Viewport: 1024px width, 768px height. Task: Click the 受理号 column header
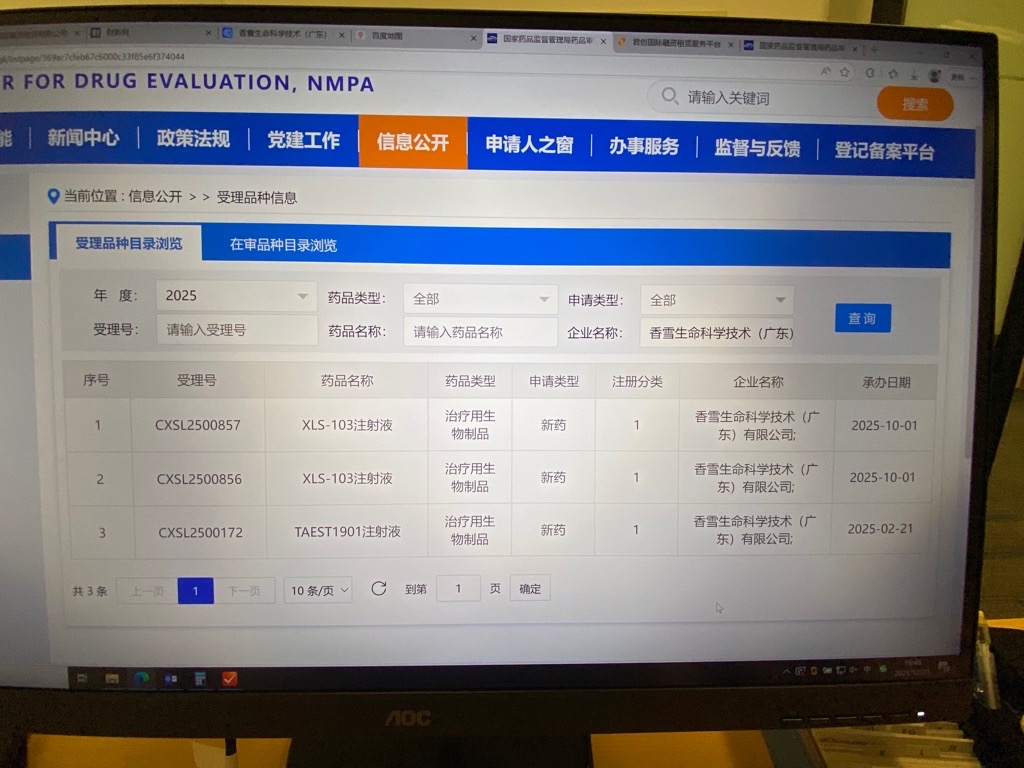click(x=196, y=380)
